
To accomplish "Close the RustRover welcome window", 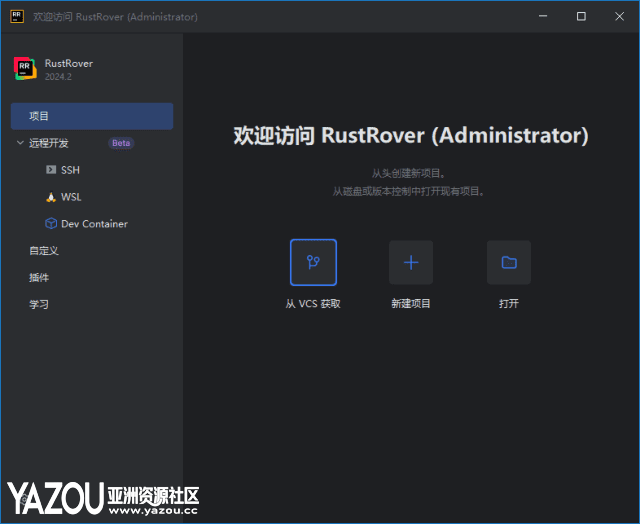I will 619,16.
